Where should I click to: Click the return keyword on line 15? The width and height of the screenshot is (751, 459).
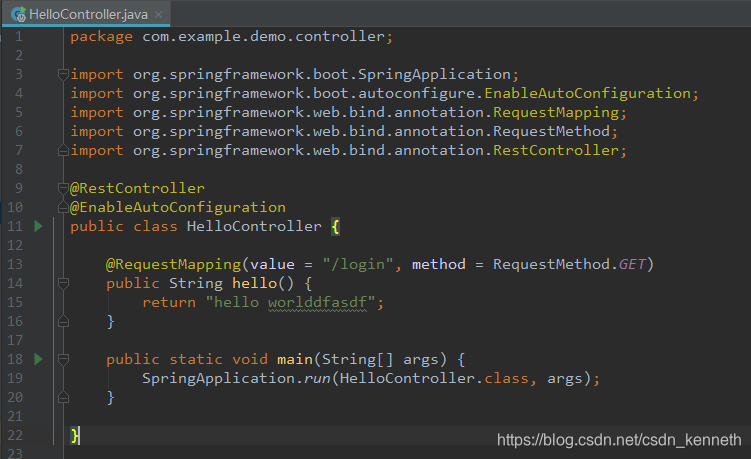coord(169,302)
